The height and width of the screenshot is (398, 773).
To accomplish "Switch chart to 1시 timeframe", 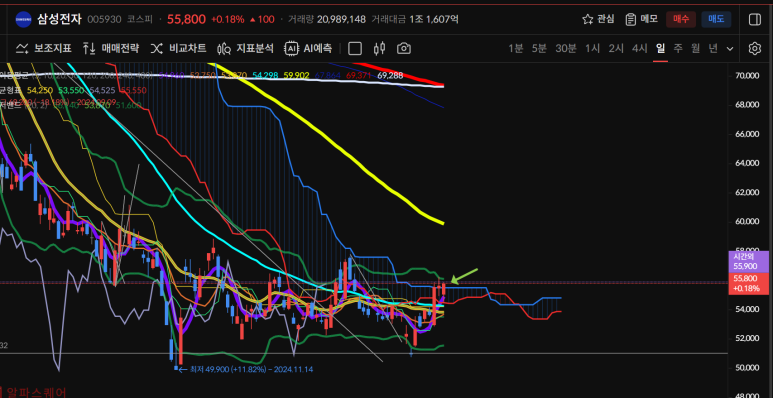I will (x=593, y=48).
